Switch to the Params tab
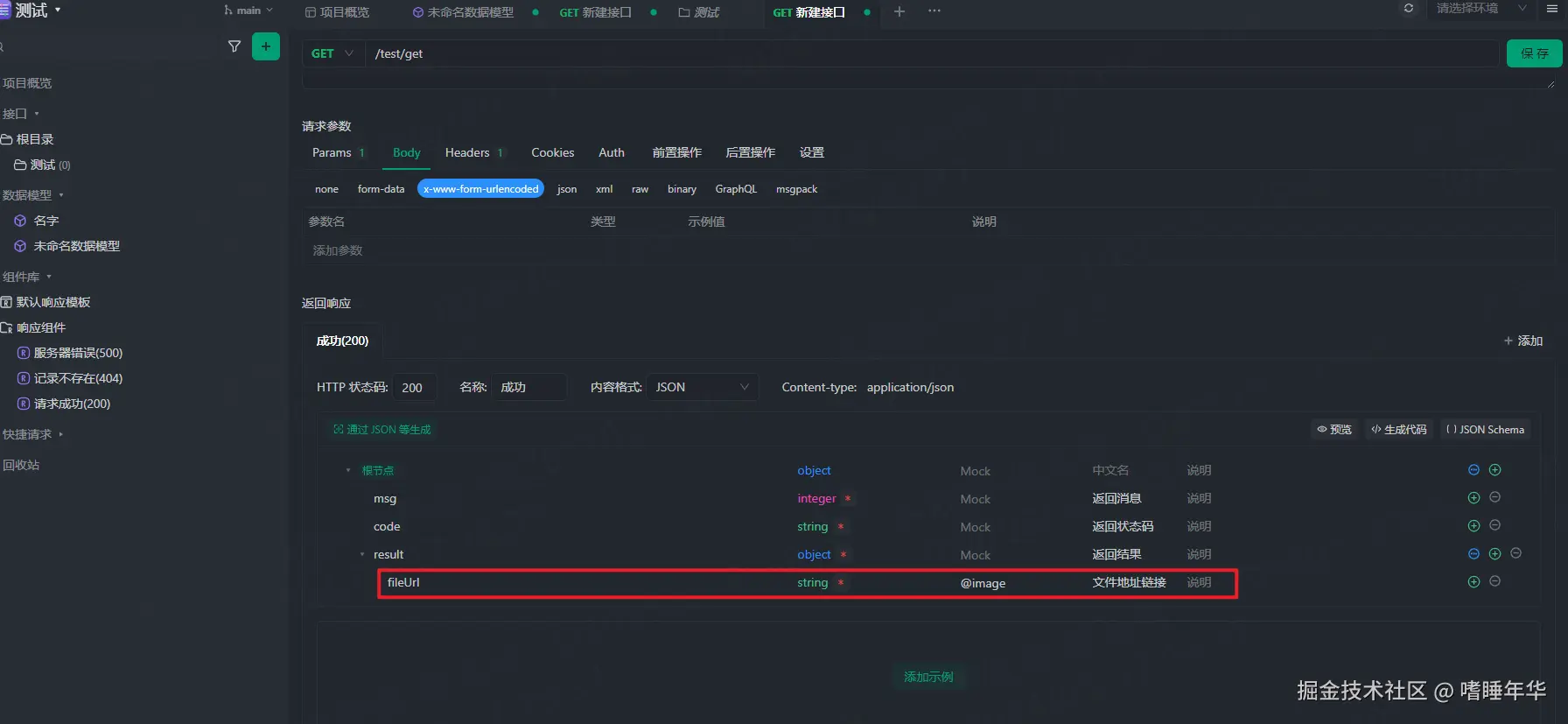Screen dimensions: 1568x724 [x=338, y=152]
